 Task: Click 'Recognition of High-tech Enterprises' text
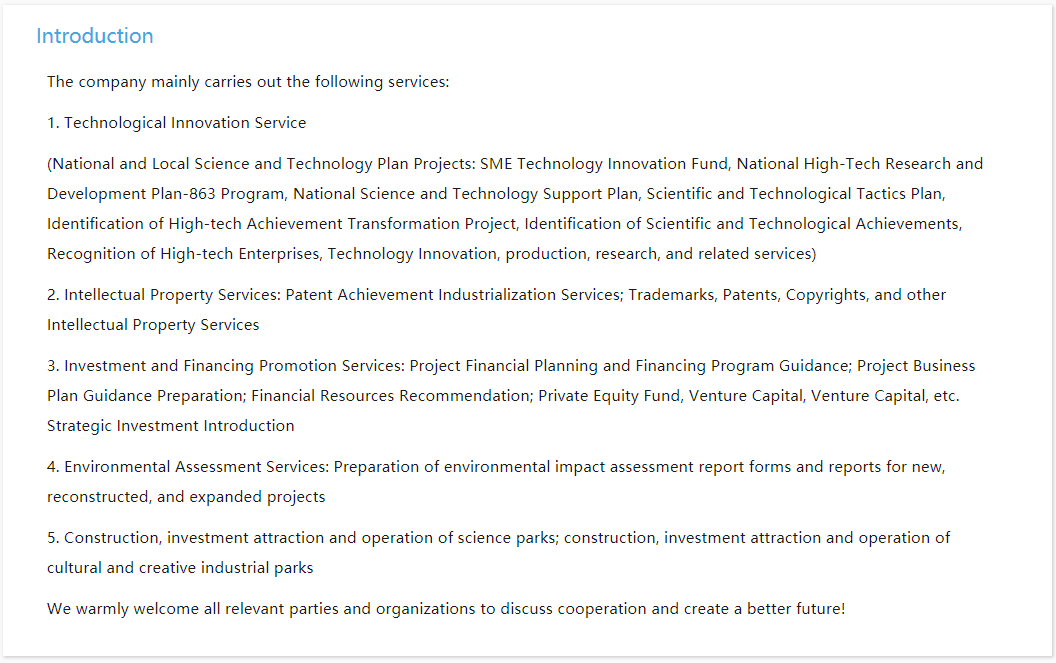[183, 254]
